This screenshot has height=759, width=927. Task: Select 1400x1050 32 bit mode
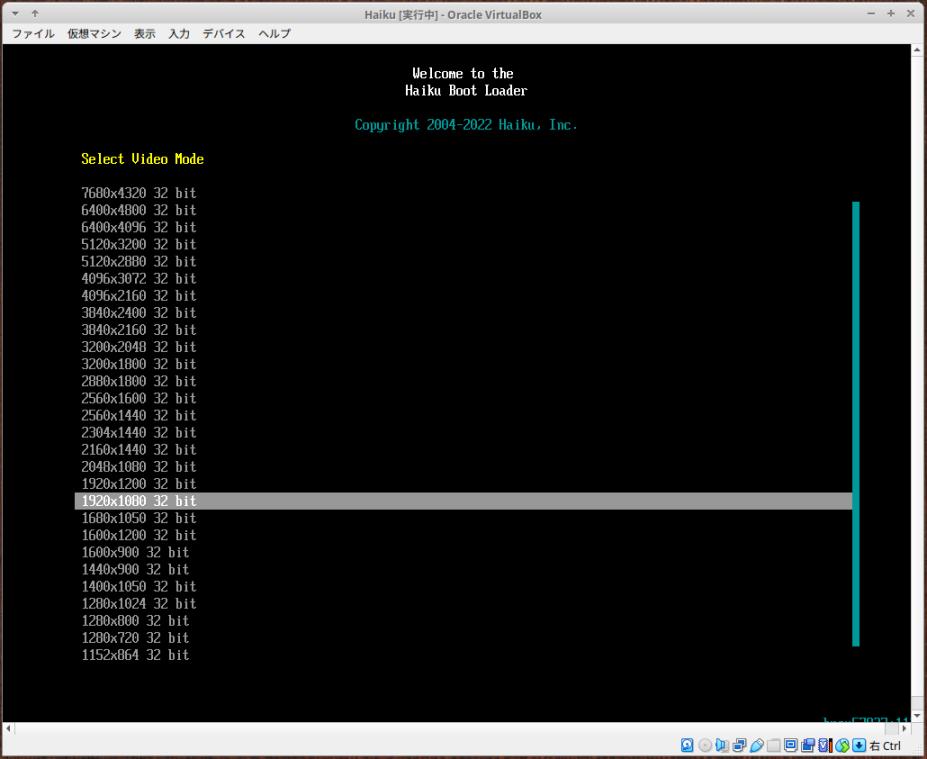tap(138, 587)
